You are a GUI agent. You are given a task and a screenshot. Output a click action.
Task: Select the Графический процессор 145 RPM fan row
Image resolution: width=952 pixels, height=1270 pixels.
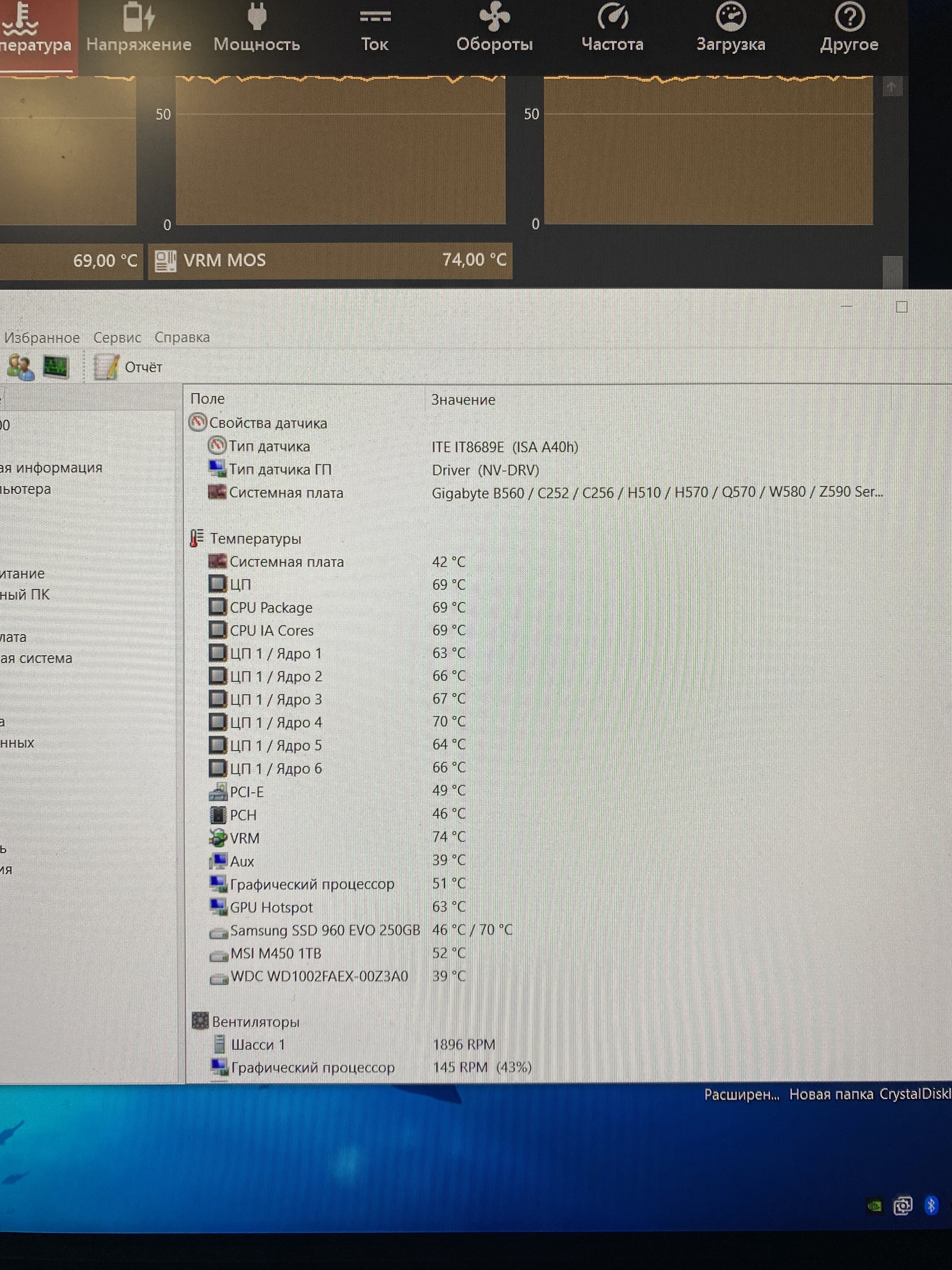click(x=371, y=1067)
